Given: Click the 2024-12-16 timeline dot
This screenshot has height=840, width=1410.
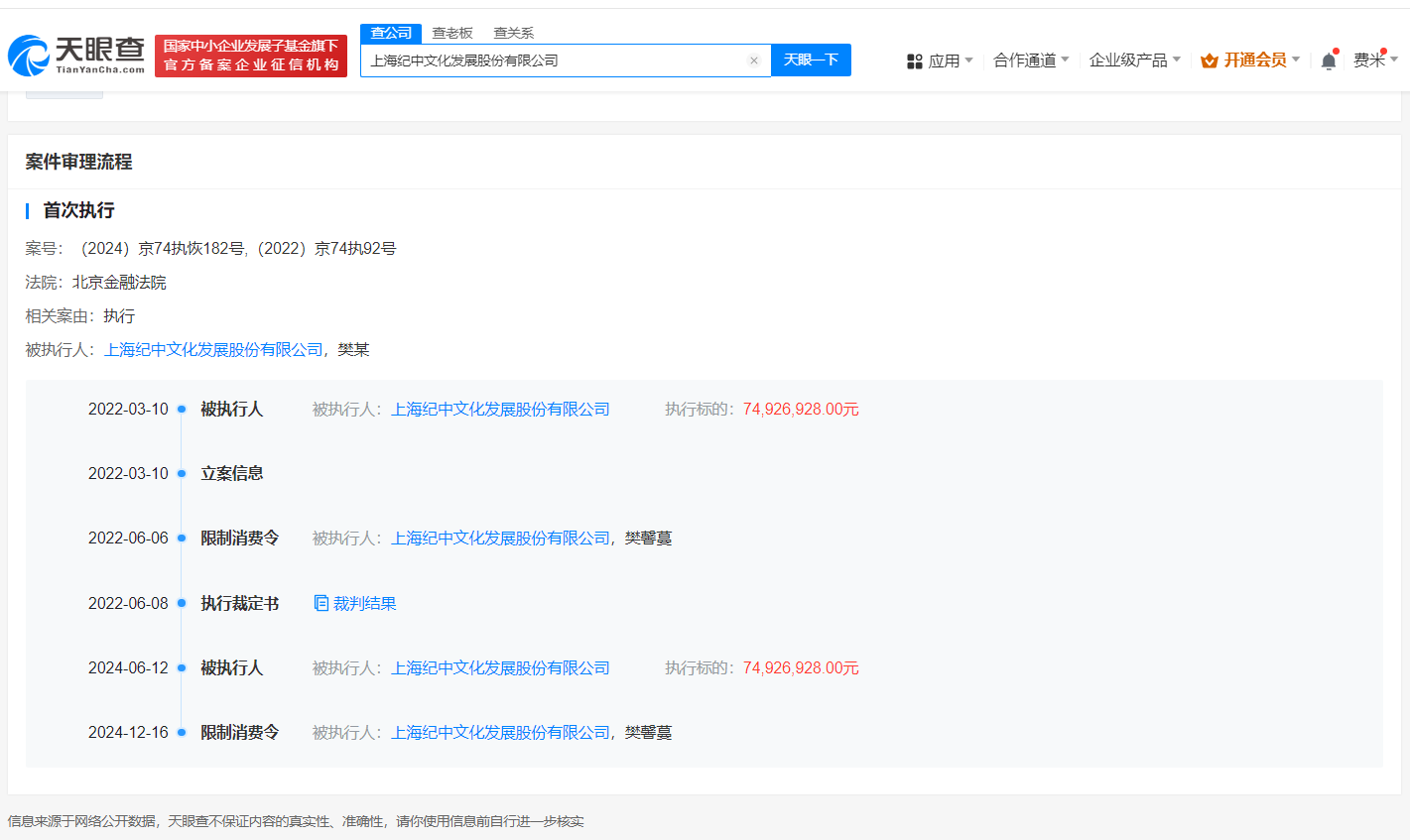Looking at the screenshot, I should [x=182, y=733].
